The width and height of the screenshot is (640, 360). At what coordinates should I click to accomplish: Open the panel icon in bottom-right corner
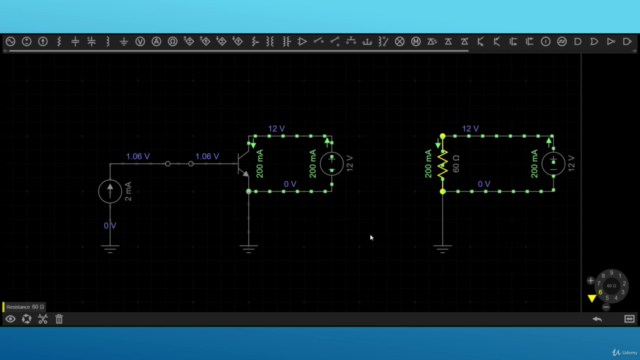629,319
